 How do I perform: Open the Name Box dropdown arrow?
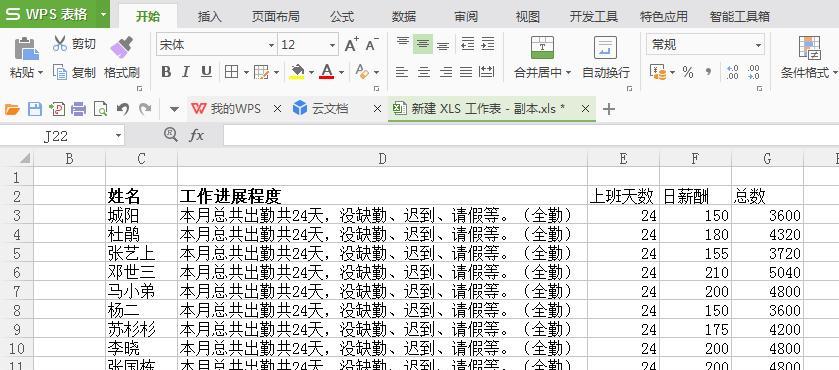click(x=118, y=136)
